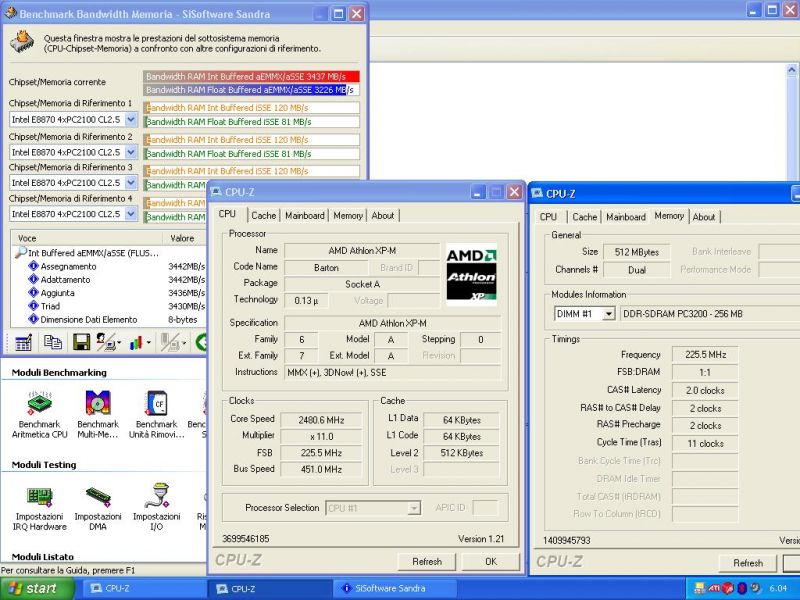Expand the Riferimento 1 chipset dropdown
800x600 pixels.
point(131,119)
